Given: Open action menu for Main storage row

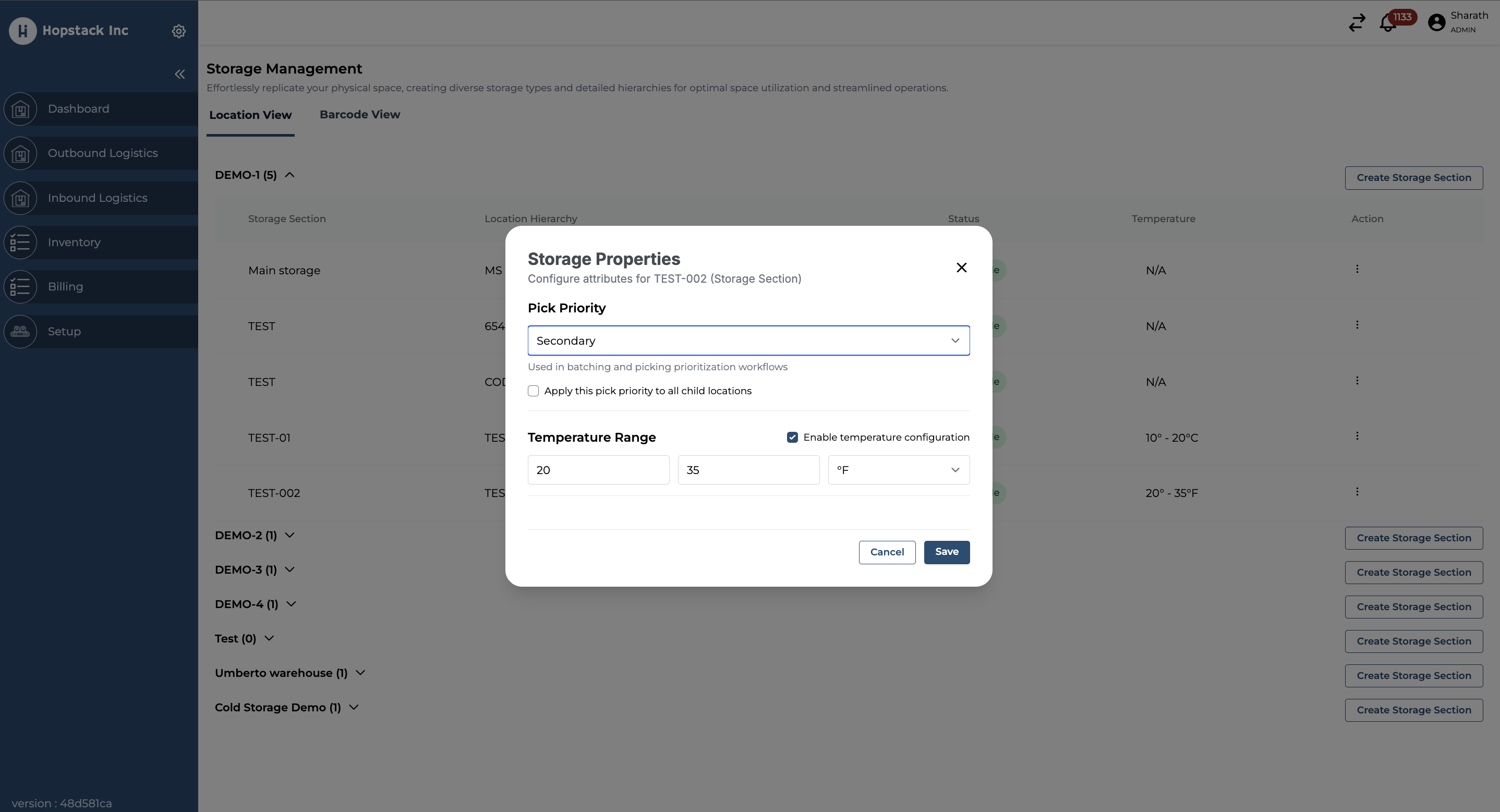Looking at the screenshot, I should click(1357, 269).
